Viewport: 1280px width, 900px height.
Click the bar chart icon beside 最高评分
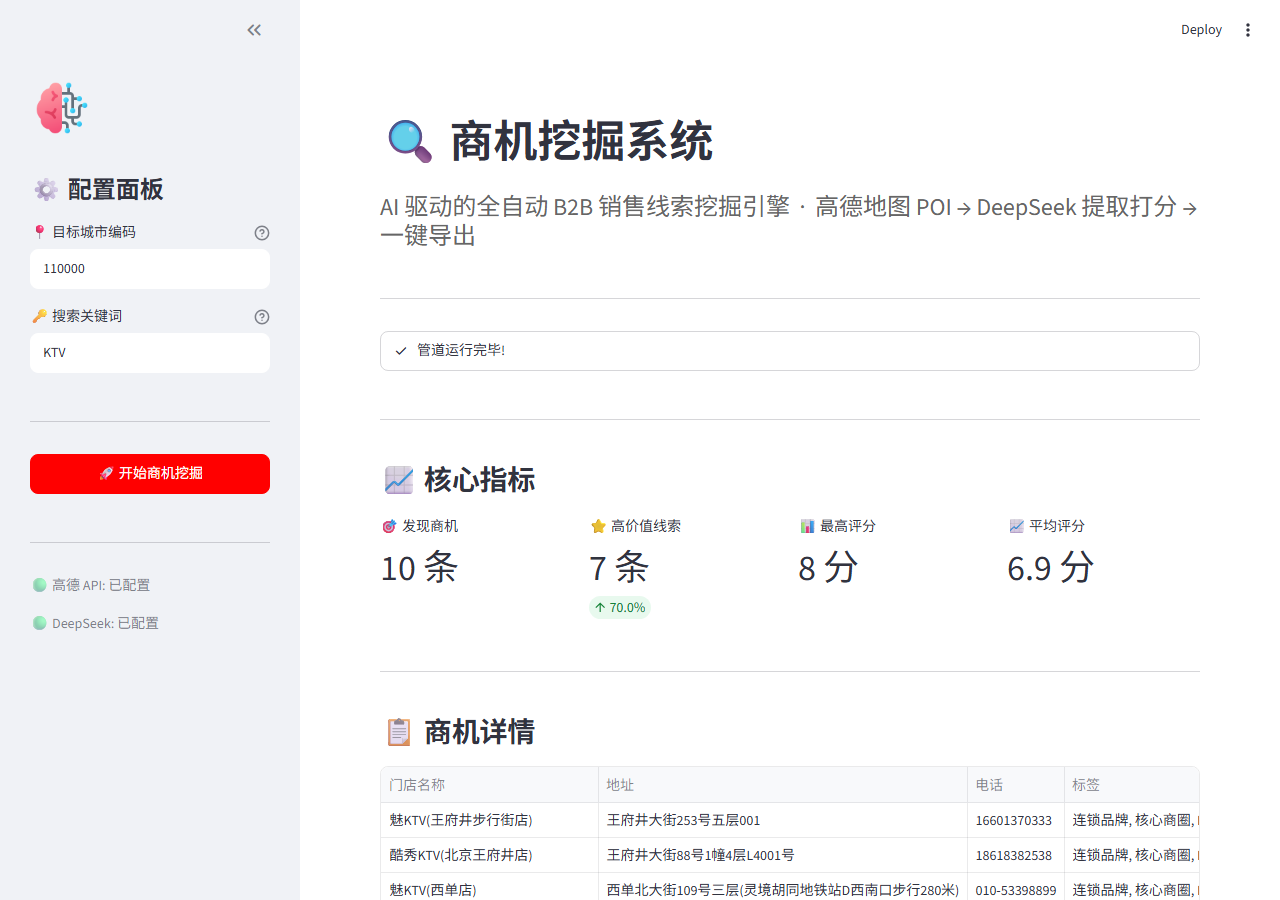[807, 526]
